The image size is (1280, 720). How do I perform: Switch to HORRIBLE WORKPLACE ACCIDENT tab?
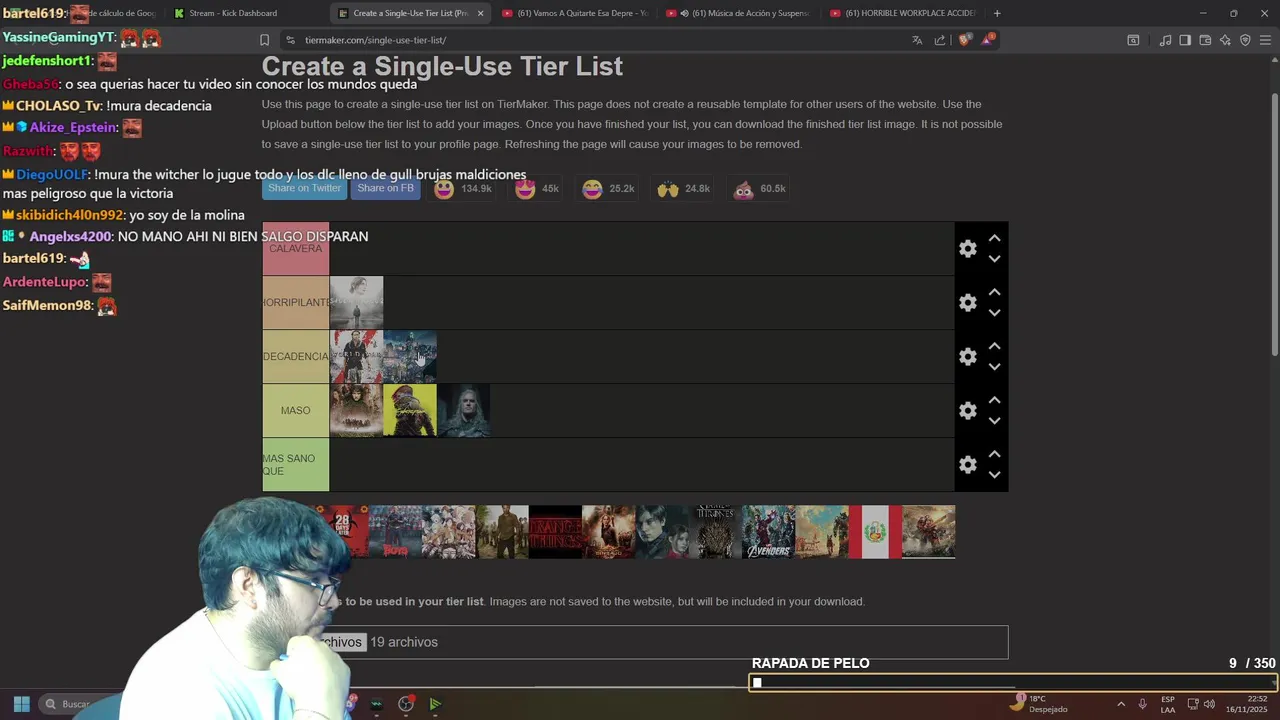pos(903,13)
